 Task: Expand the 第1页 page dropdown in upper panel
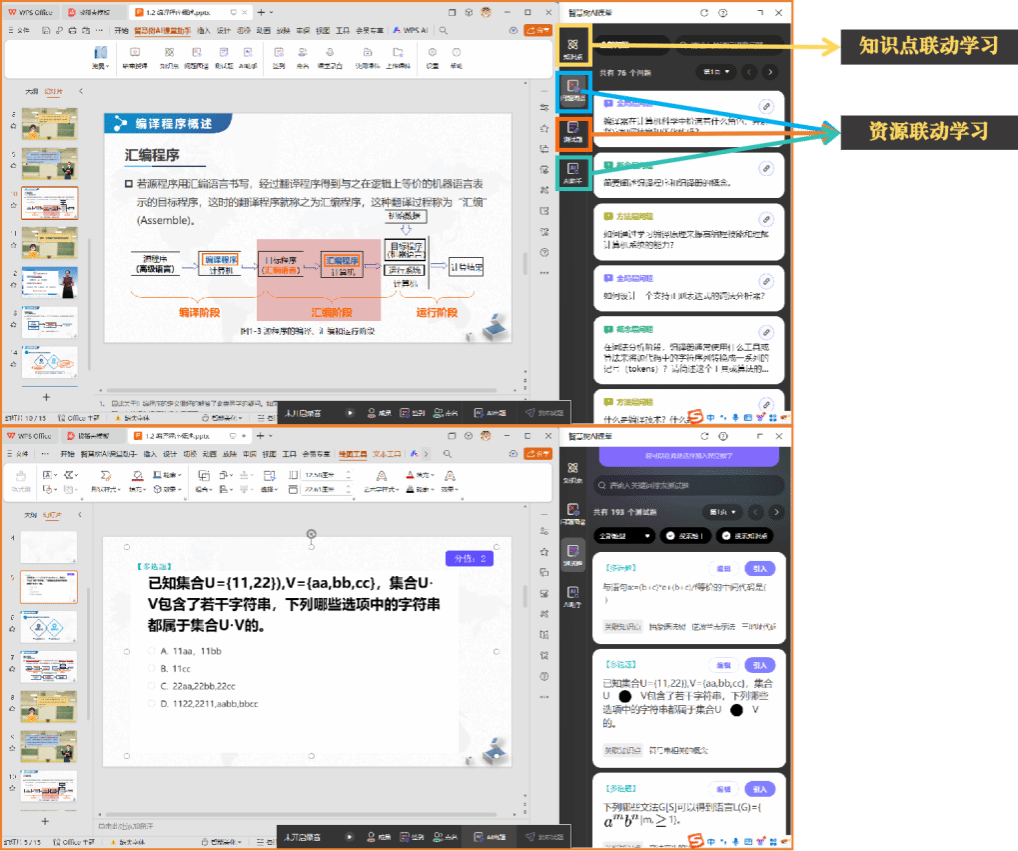(719, 72)
